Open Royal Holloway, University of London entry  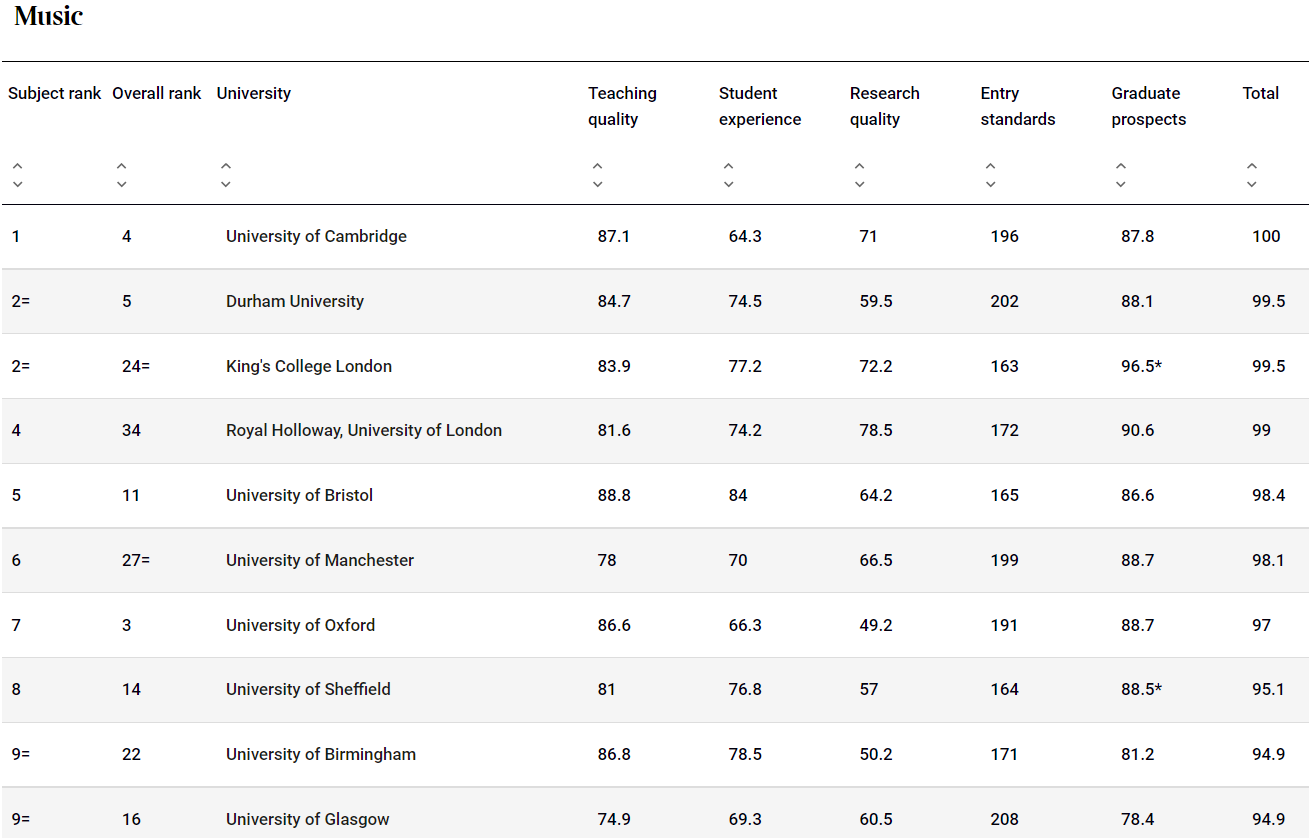click(x=364, y=431)
